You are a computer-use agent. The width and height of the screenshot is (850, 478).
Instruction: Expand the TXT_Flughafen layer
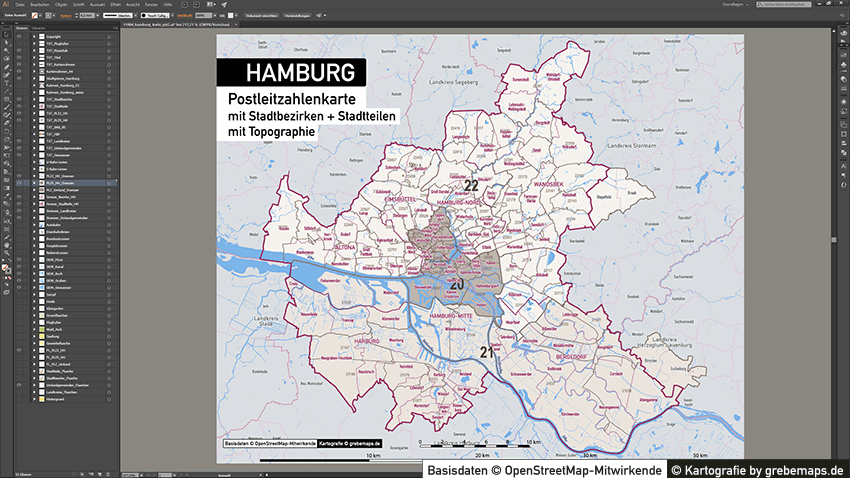[x=34, y=44]
